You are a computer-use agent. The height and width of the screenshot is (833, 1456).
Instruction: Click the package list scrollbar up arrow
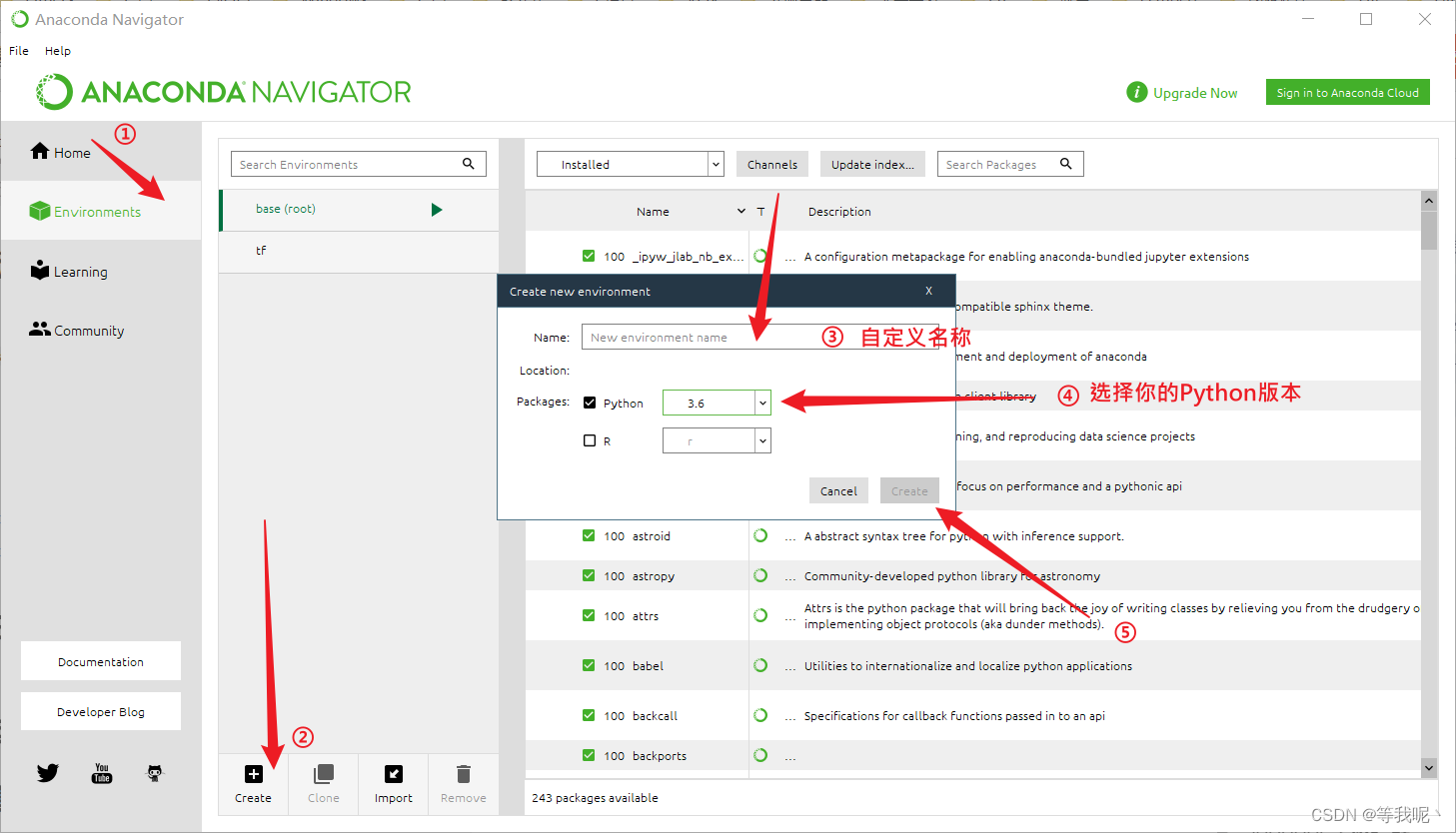pos(1429,201)
